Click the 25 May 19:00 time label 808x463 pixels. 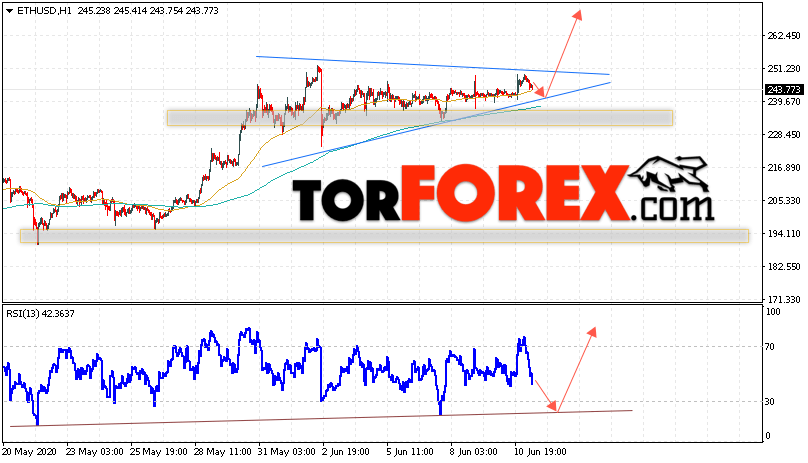159,452
